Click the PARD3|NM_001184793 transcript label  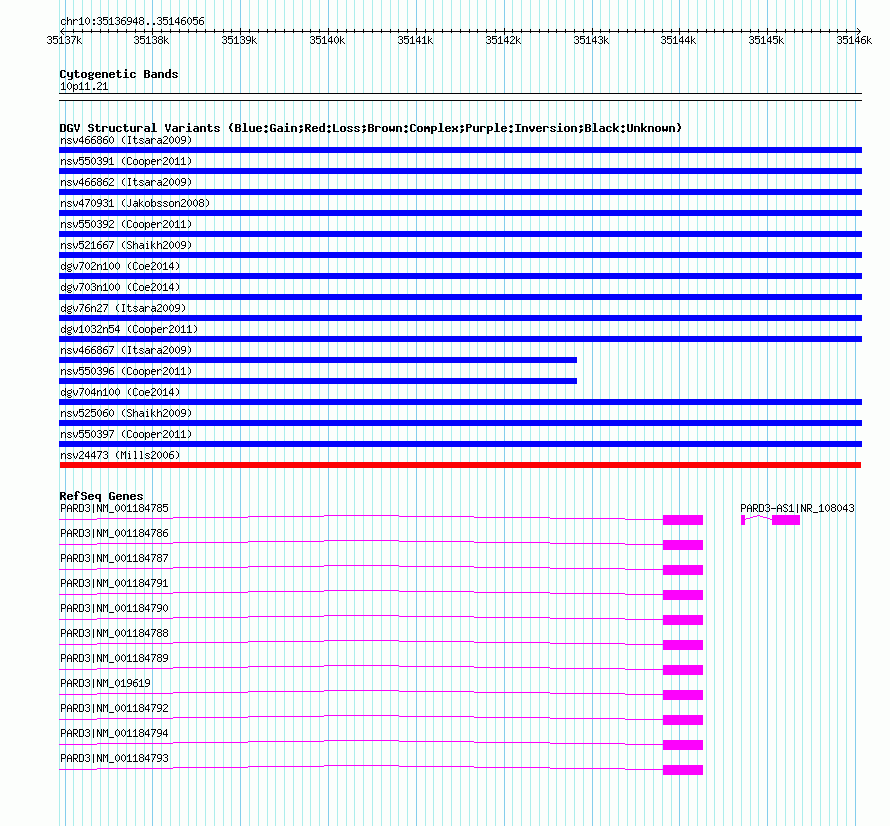pos(114,758)
